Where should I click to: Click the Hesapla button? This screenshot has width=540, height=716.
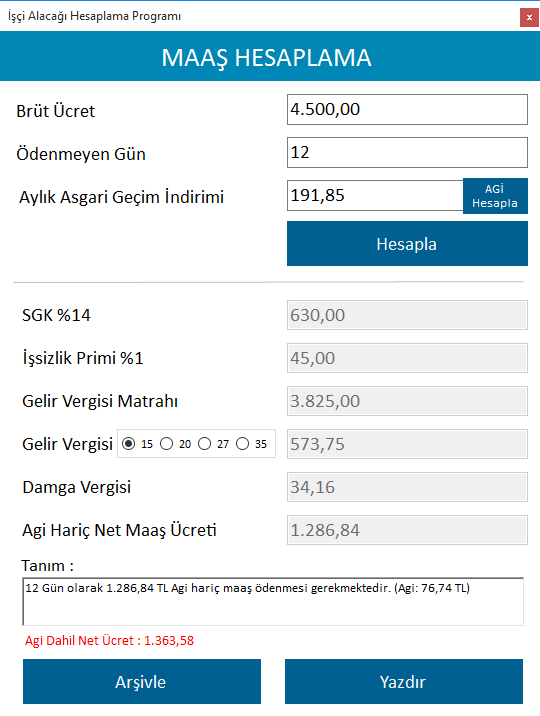tap(407, 244)
